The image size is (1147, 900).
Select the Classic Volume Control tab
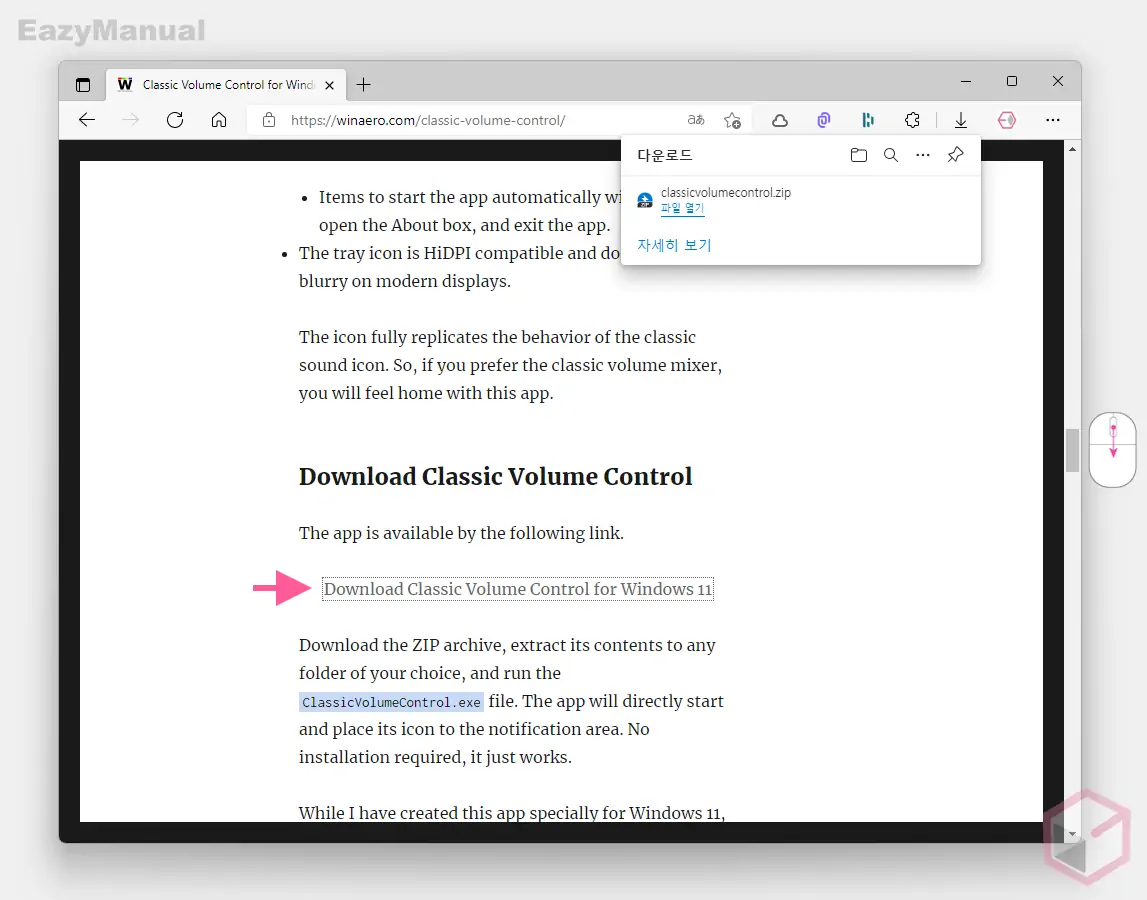227,85
